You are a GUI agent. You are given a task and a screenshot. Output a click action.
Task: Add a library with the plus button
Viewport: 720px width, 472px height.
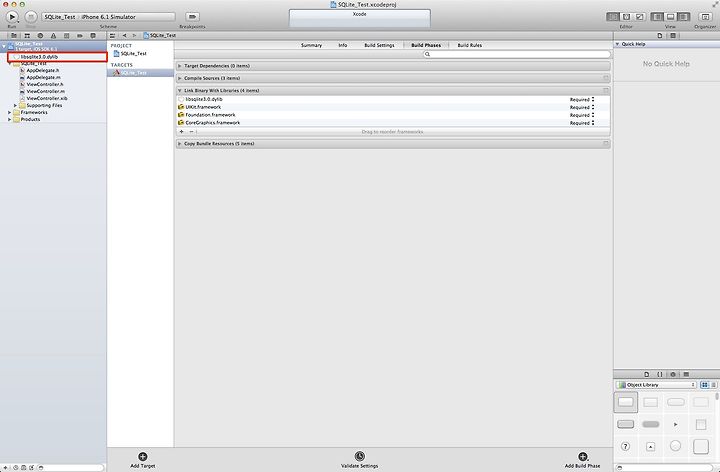181,132
